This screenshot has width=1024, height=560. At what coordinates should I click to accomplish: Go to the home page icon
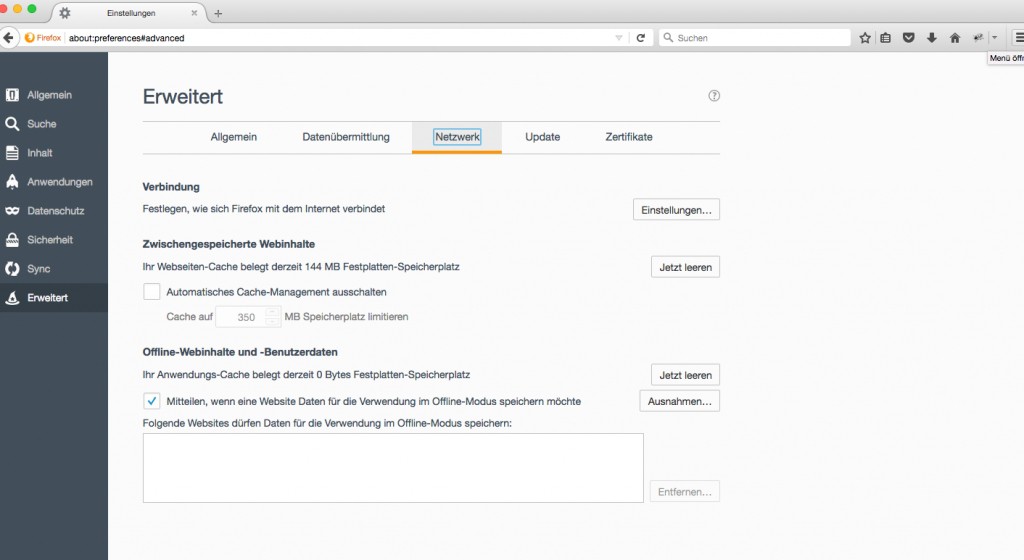pos(954,38)
